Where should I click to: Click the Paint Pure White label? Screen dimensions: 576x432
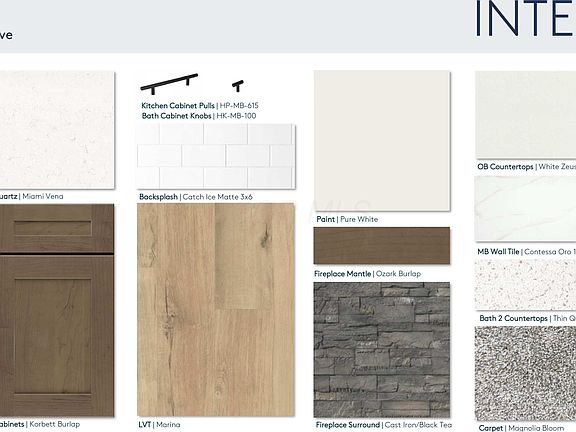(347, 219)
